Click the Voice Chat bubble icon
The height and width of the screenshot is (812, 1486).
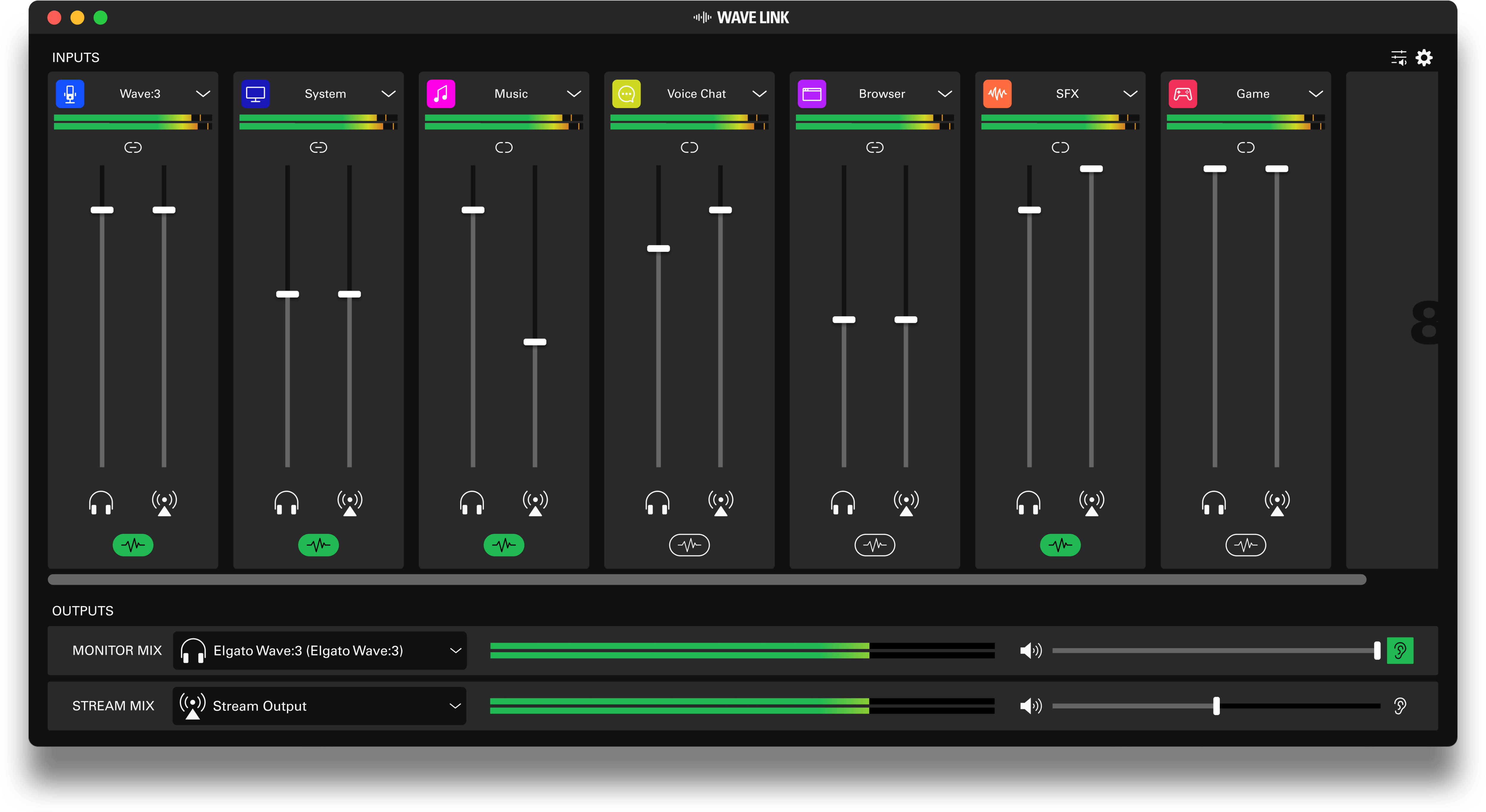pyautogui.click(x=626, y=93)
